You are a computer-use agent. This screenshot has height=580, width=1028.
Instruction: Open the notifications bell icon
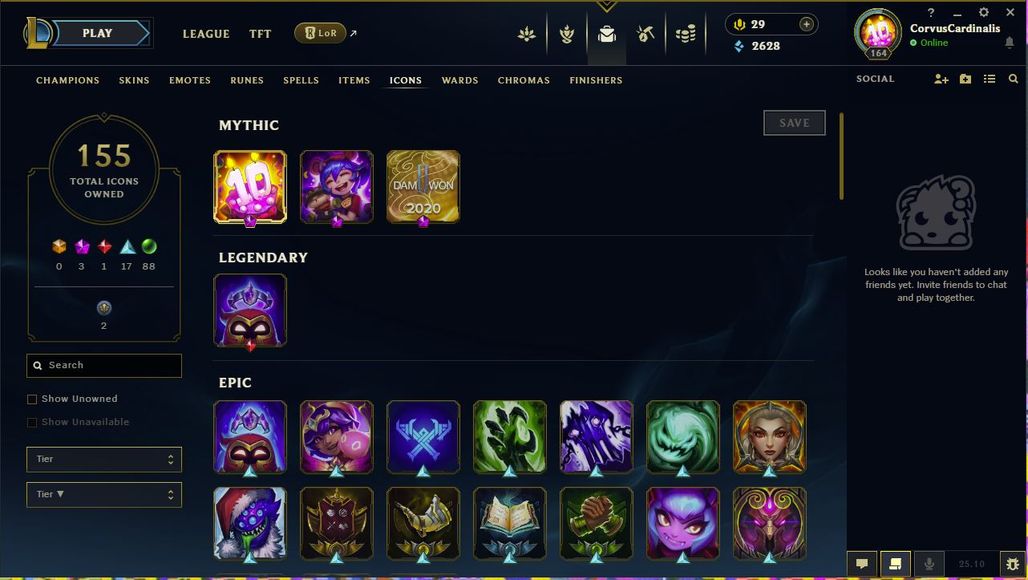(1009, 43)
